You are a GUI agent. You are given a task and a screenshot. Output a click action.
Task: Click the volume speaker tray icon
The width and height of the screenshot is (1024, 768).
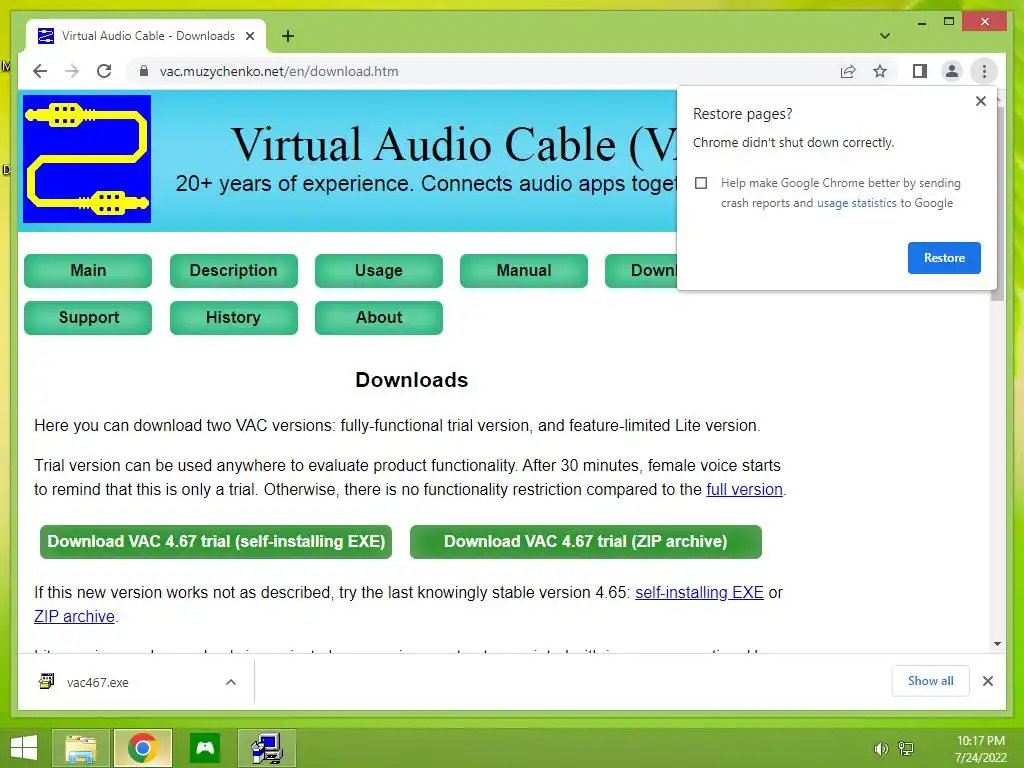click(880, 749)
